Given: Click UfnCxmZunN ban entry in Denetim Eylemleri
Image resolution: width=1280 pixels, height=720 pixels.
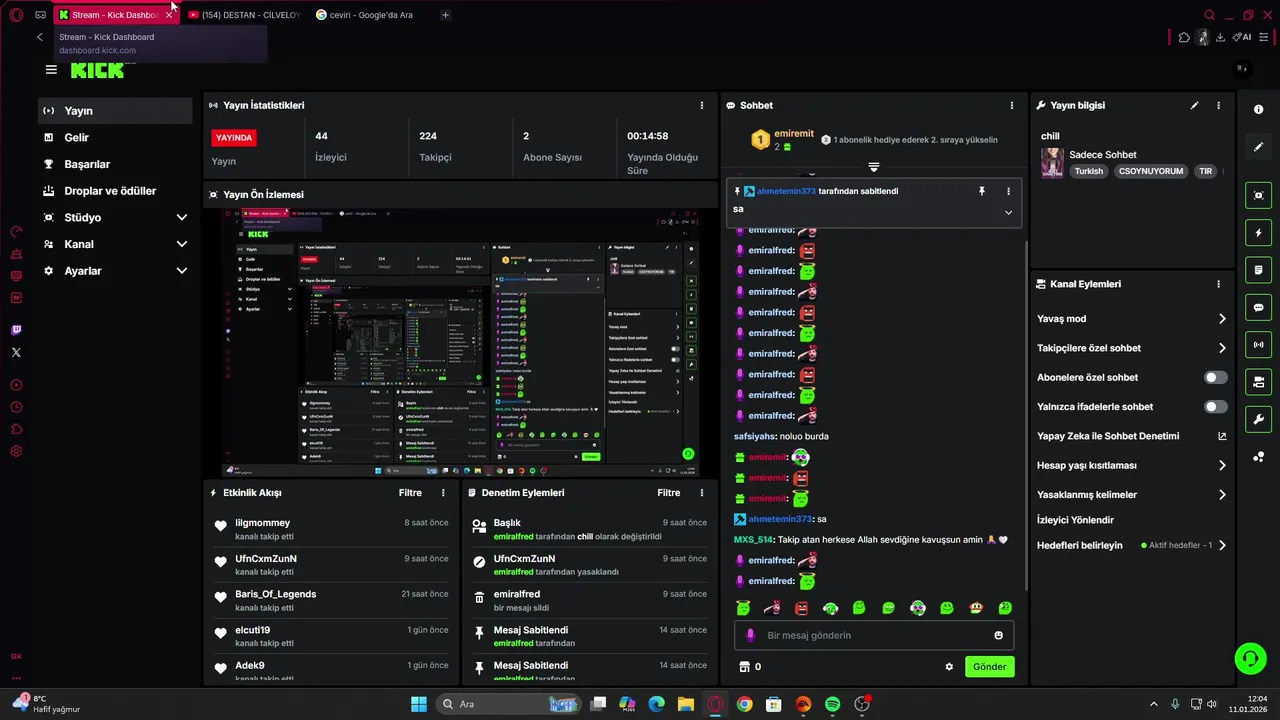Looking at the screenshot, I should (590, 565).
